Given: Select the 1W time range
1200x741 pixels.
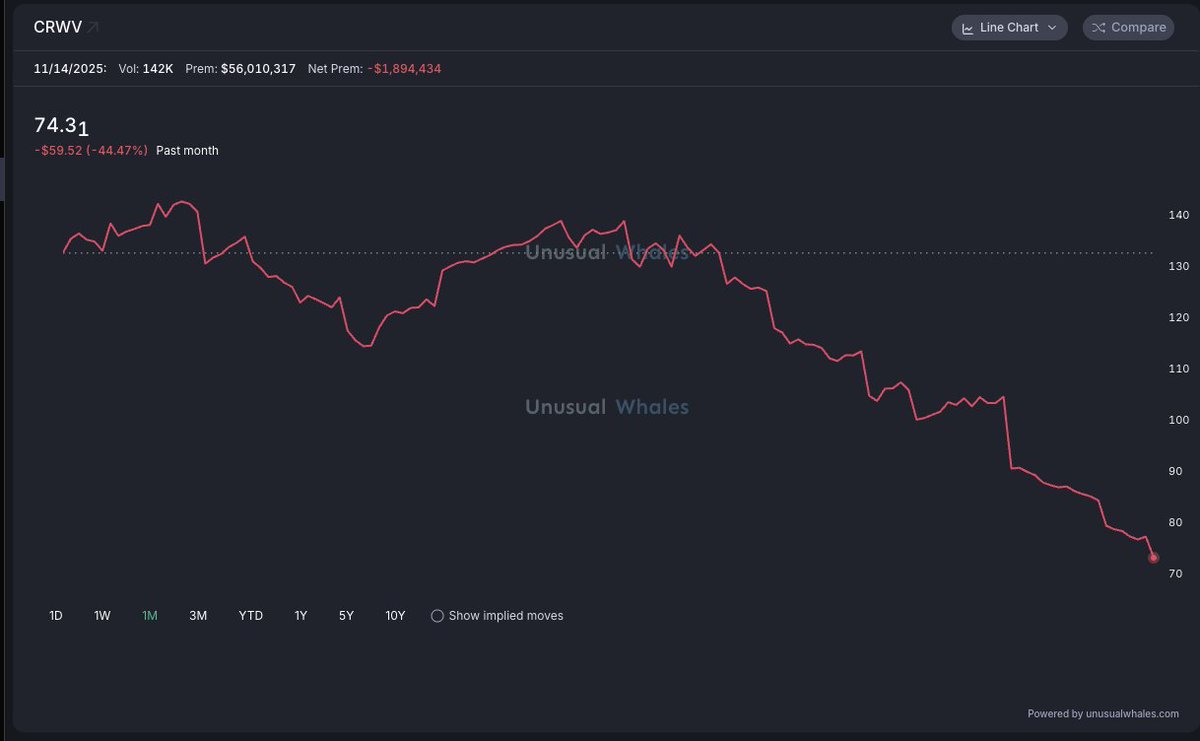Looking at the screenshot, I should click(102, 616).
